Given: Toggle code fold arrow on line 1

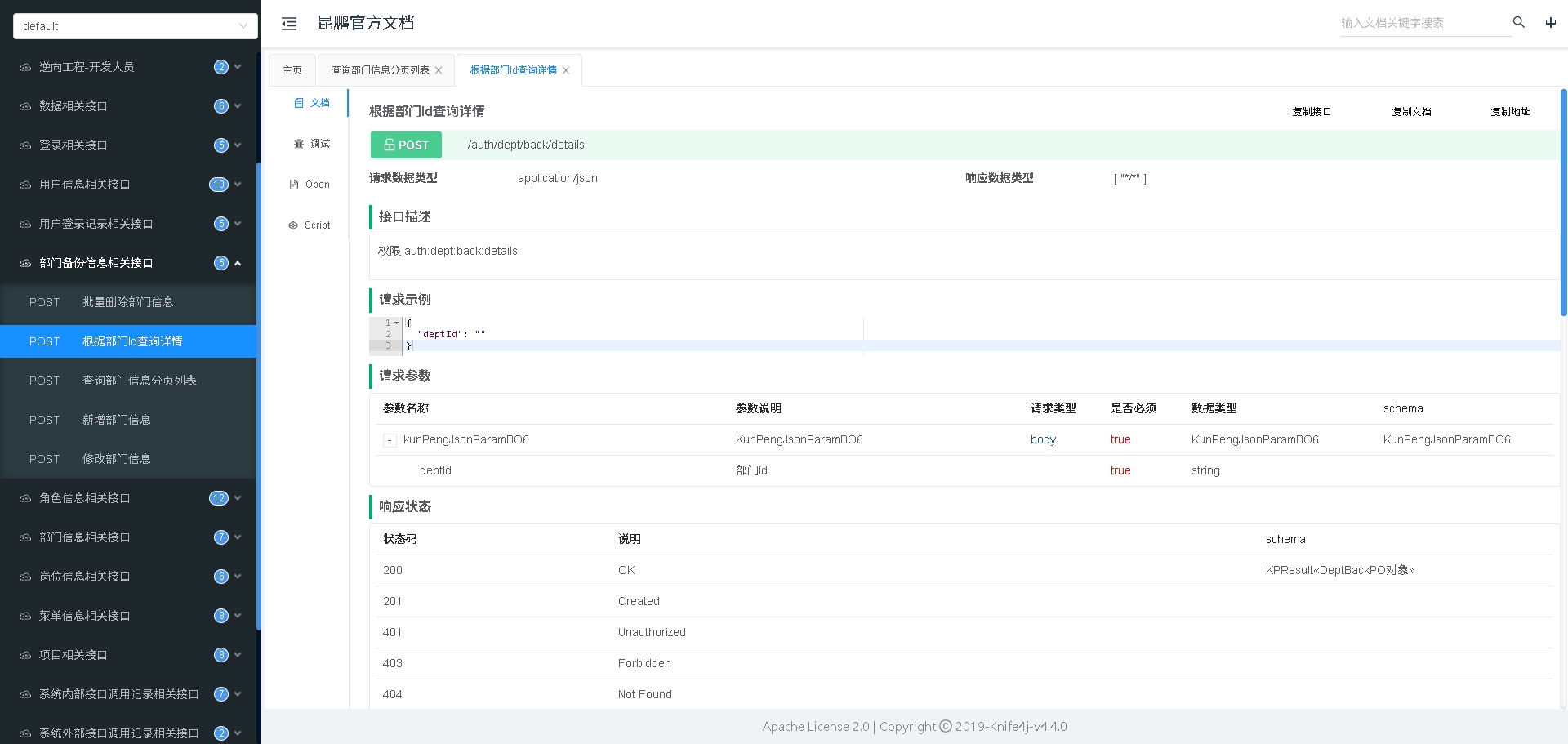Looking at the screenshot, I should (x=397, y=323).
